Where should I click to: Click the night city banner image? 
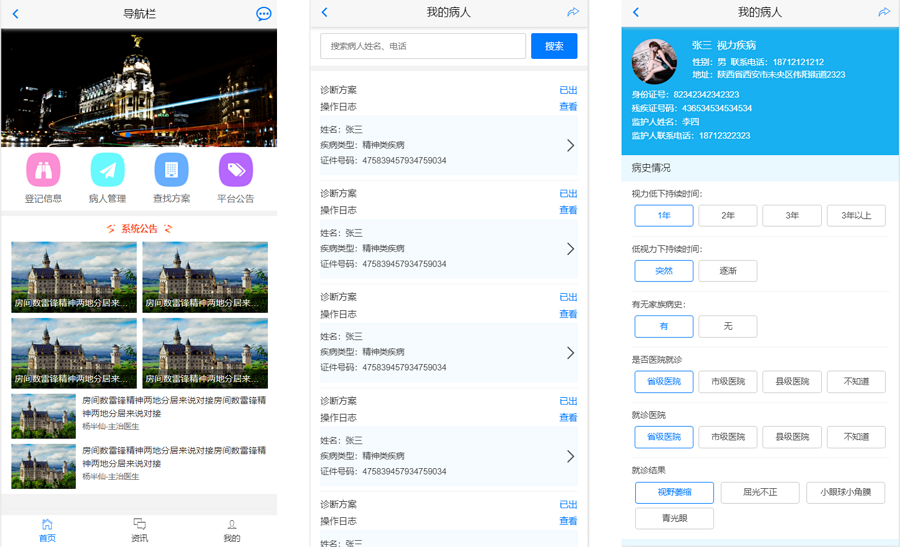point(139,88)
